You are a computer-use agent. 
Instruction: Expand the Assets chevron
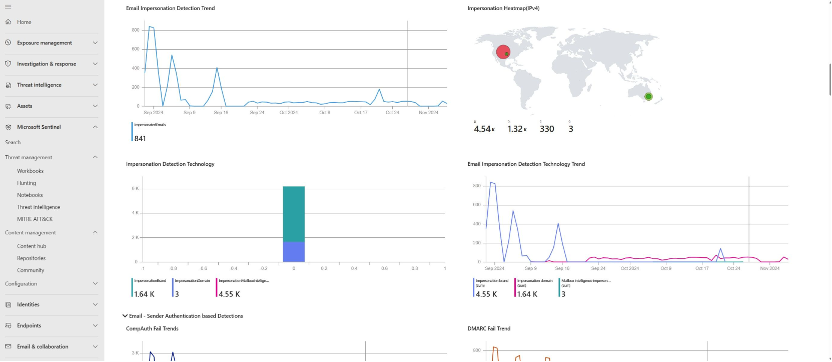[95, 106]
